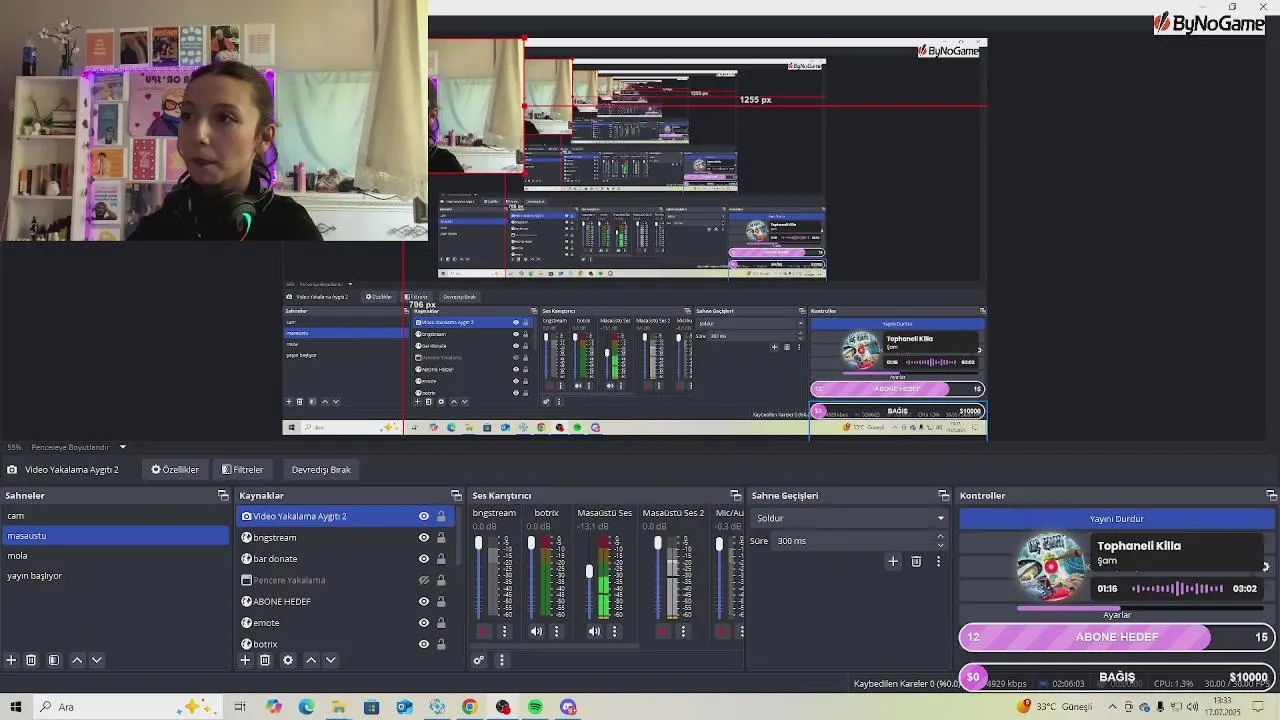Open scene filters icon in Sahneler toolbar

point(54,660)
